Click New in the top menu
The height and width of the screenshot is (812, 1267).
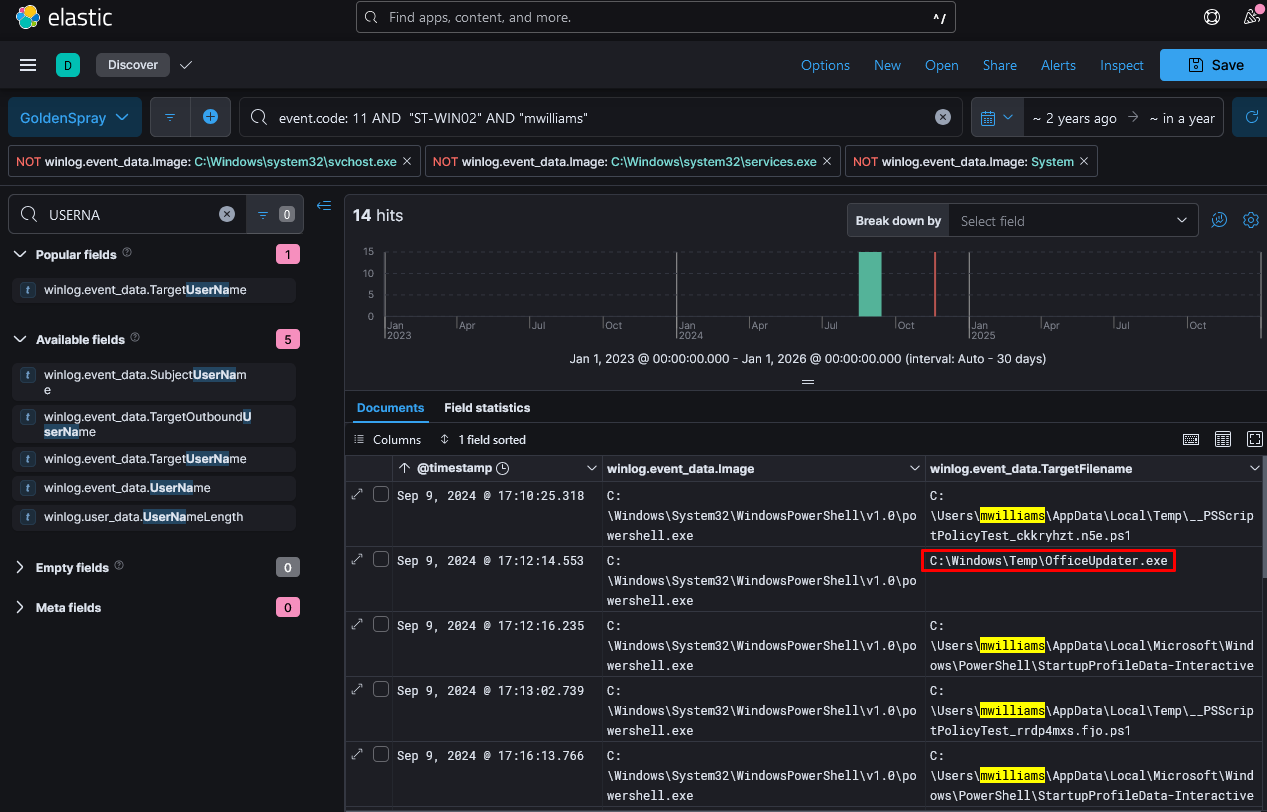(x=887, y=65)
